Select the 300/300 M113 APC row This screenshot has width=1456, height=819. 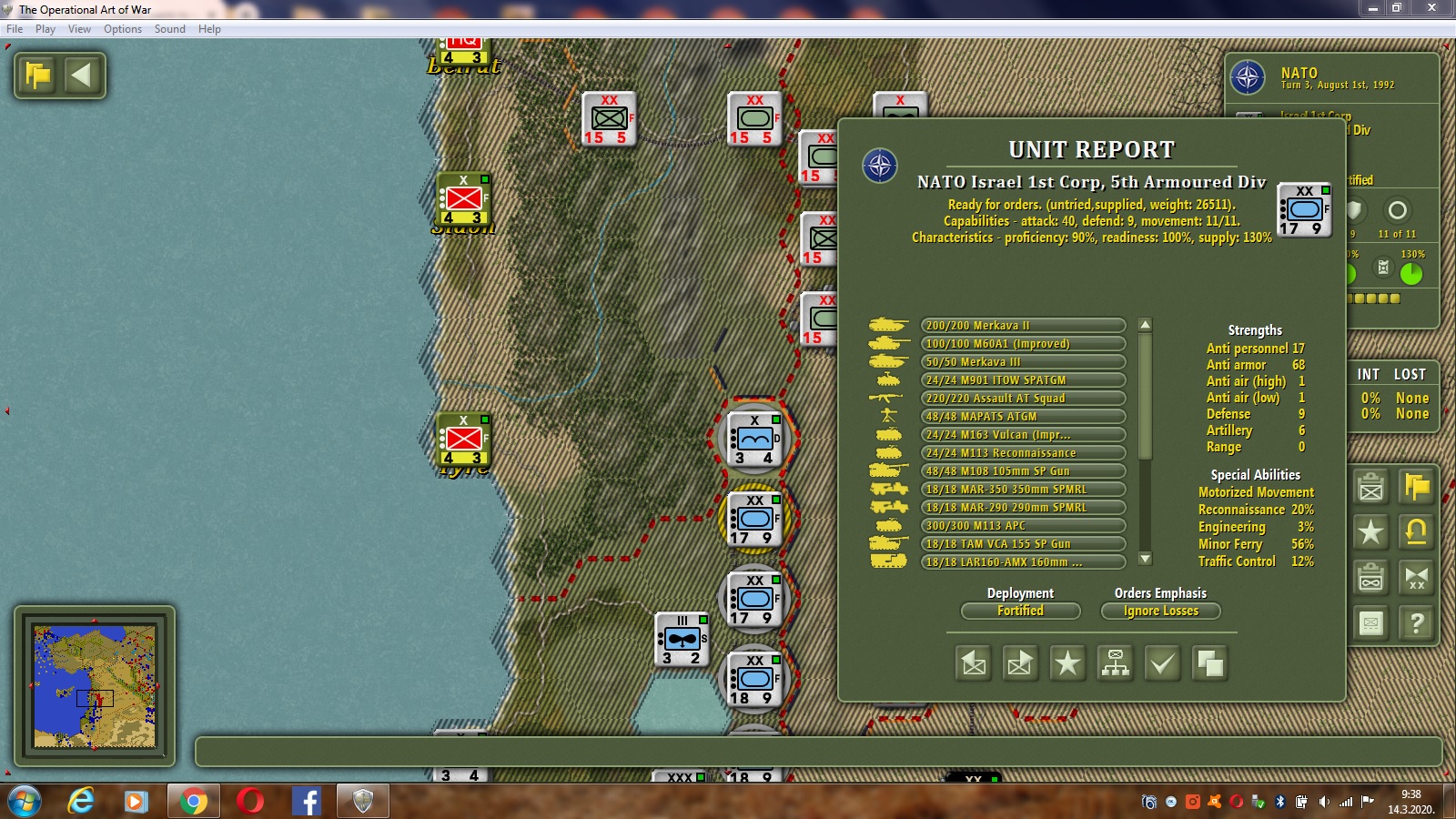tap(1023, 525)
